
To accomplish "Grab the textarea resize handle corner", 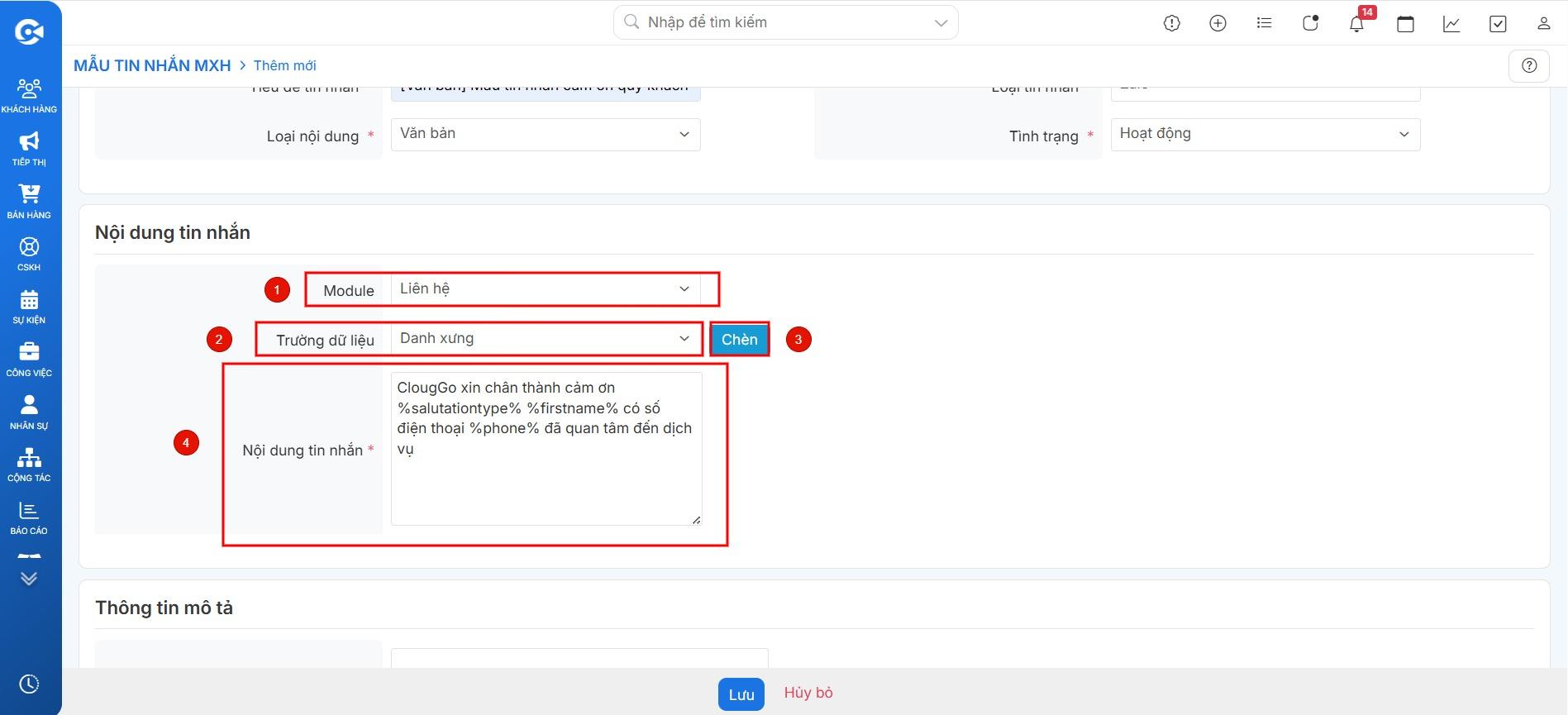I will [697, 519].
